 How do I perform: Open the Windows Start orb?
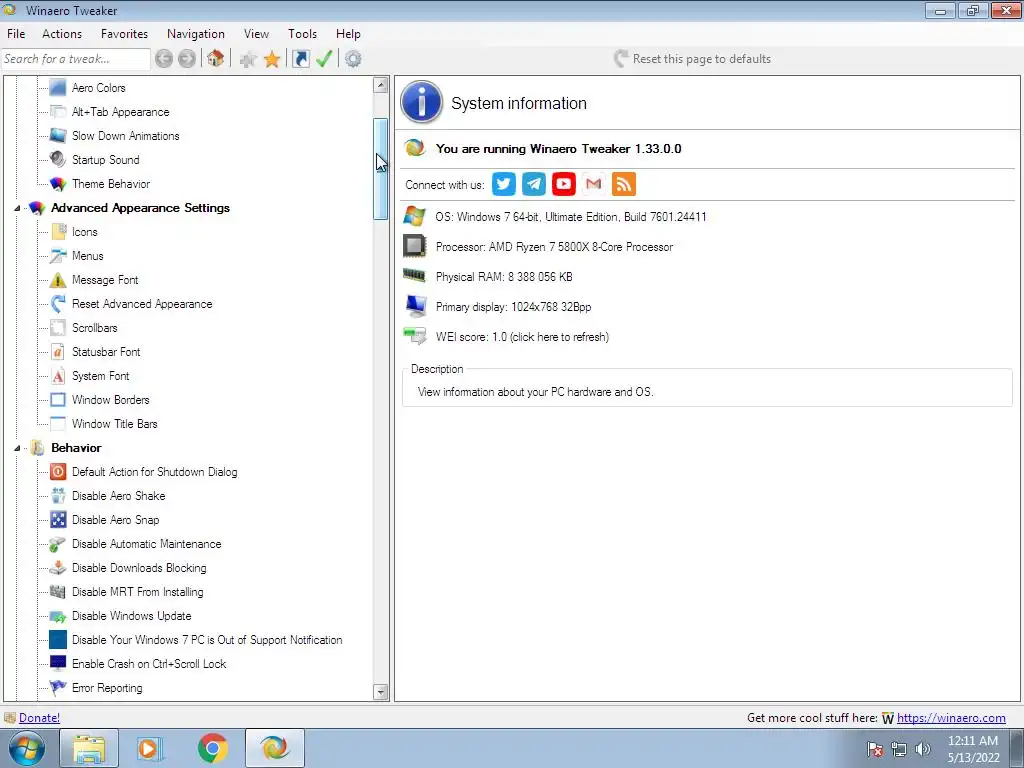coord(27,748)
